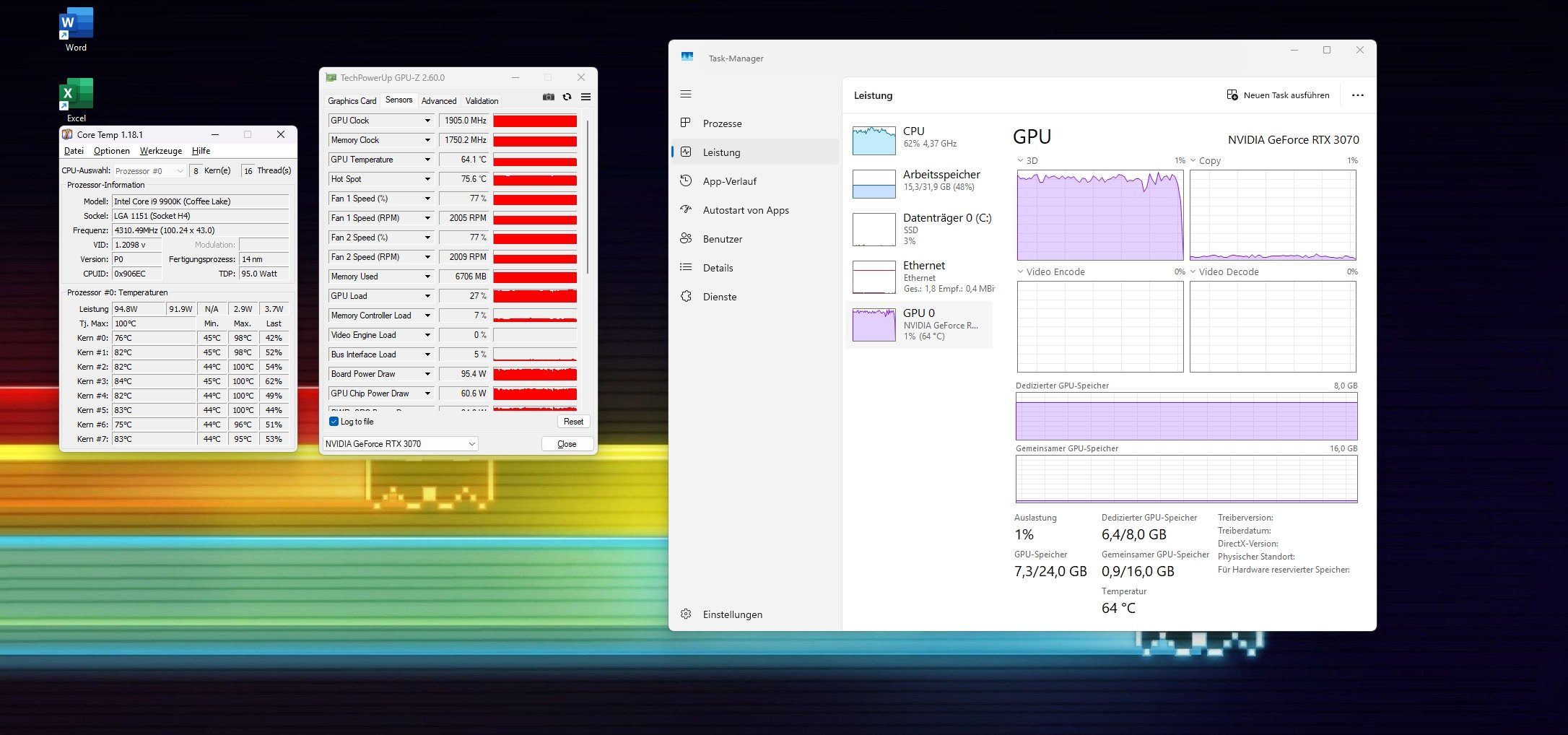The height and width of the screenshot is (735, 1568).
Task: Open the three-dot more options menu
Action: click(x=1358, y=95)
